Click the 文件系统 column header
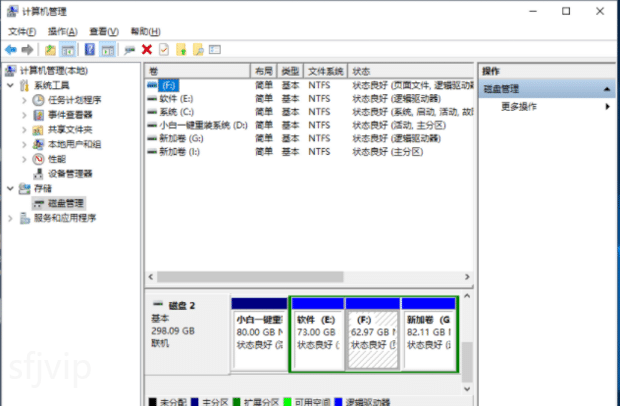The image size is (620, 406). [x=325, y=72]
